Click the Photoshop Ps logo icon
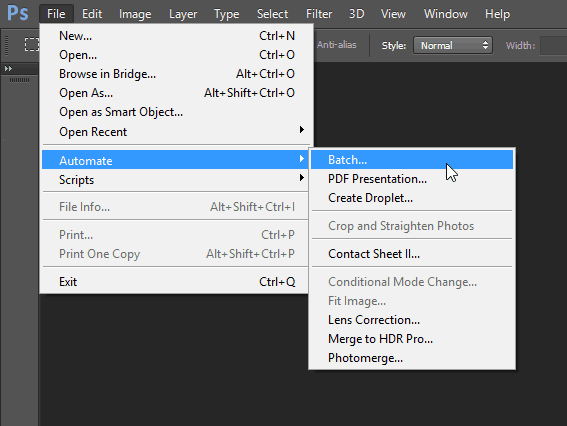567x426 pixels. click(x=17, y=13)
